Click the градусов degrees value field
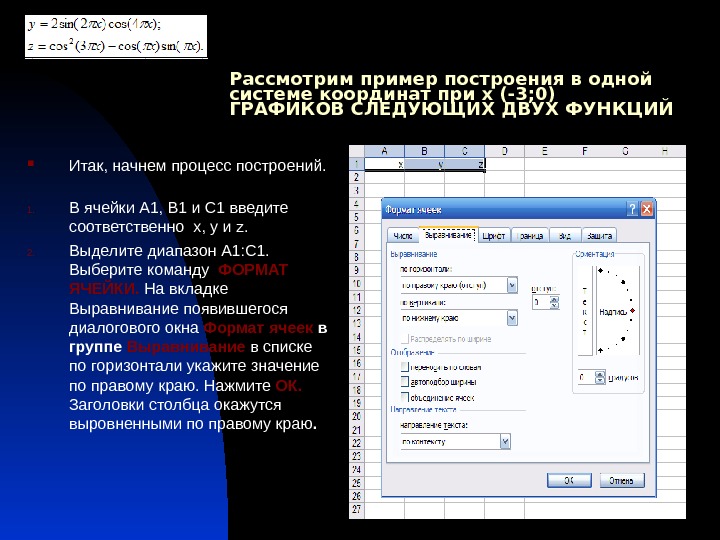 586,377
